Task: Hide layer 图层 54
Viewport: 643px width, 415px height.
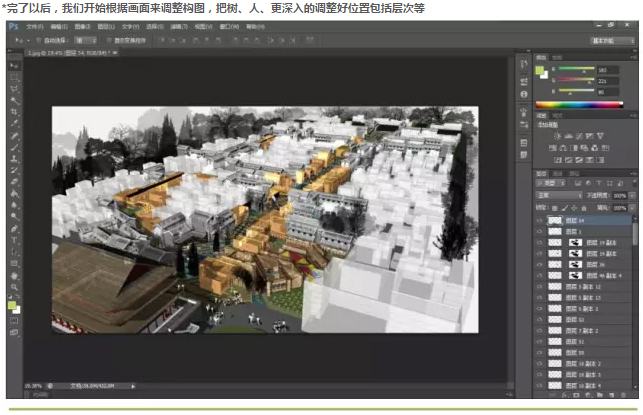Action: pos(540,220)
